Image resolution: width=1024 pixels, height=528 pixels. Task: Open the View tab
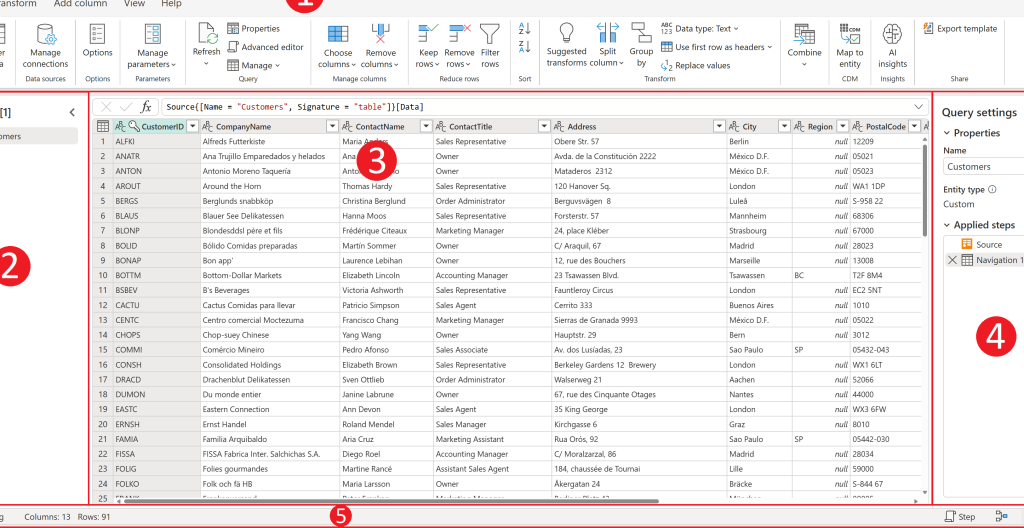tap(135, 4)
